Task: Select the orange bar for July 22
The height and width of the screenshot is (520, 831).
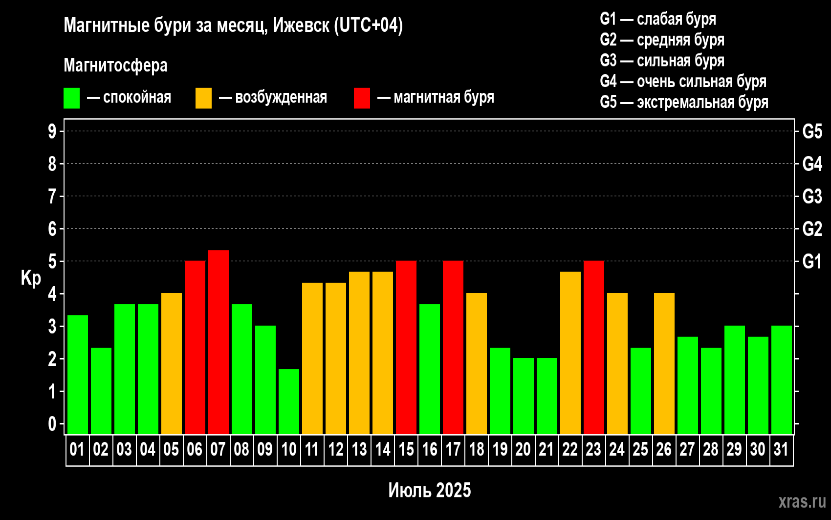Action: coord(570,353)
